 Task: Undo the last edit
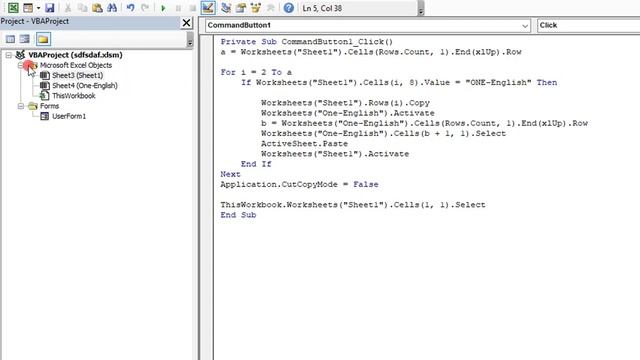tap(131, 8)
